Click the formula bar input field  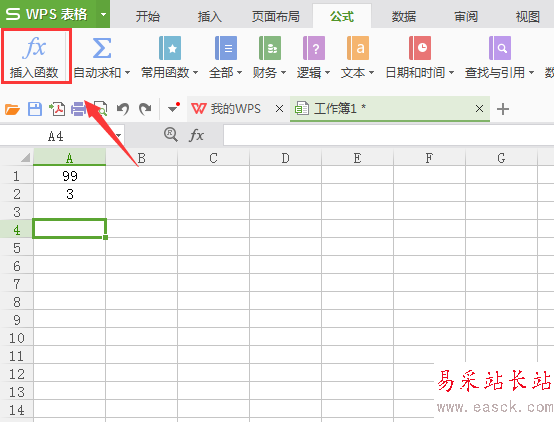[389, 135]
